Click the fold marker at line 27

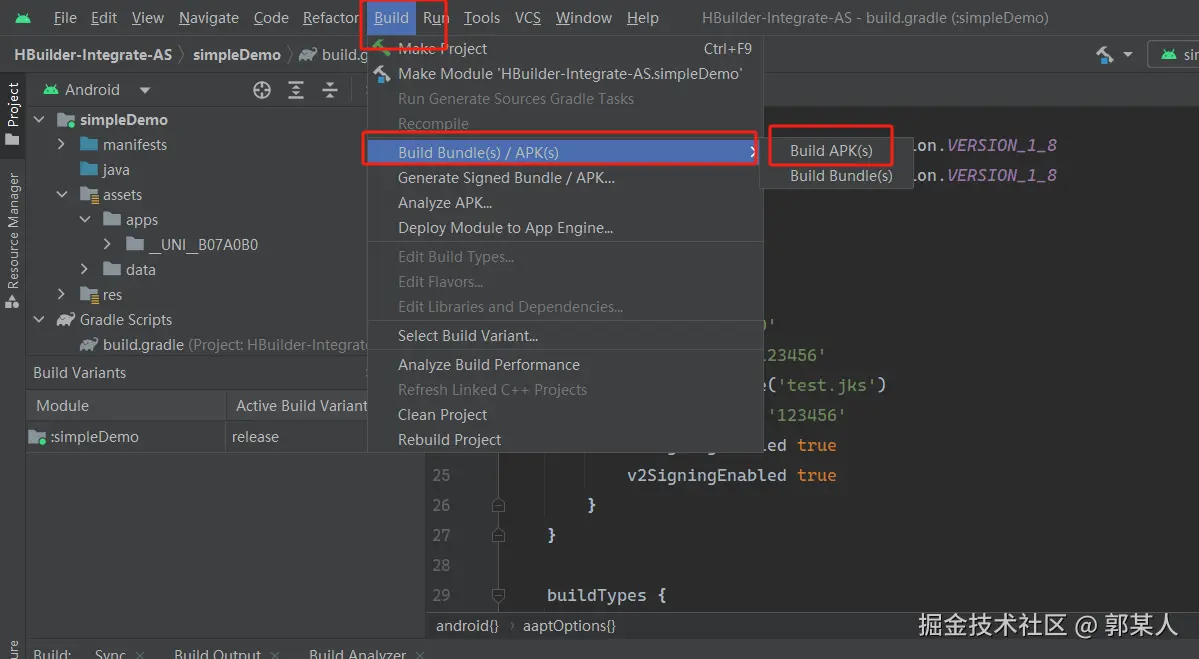499,535
